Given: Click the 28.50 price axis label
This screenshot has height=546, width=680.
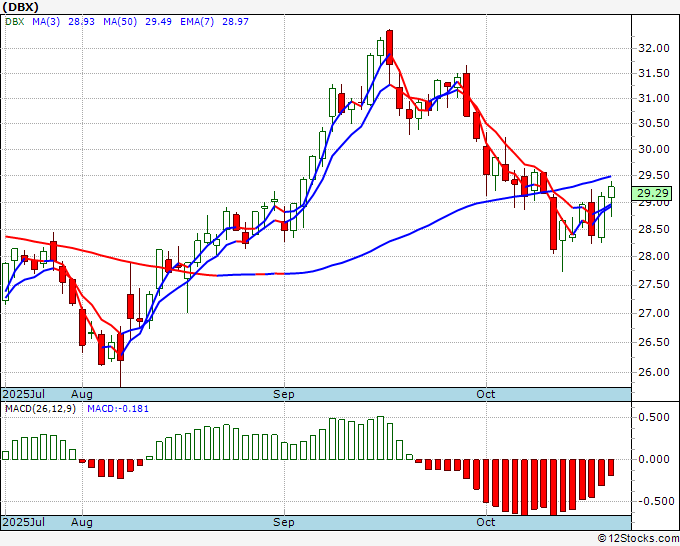Looking at the screenshot, I should 654,229.
